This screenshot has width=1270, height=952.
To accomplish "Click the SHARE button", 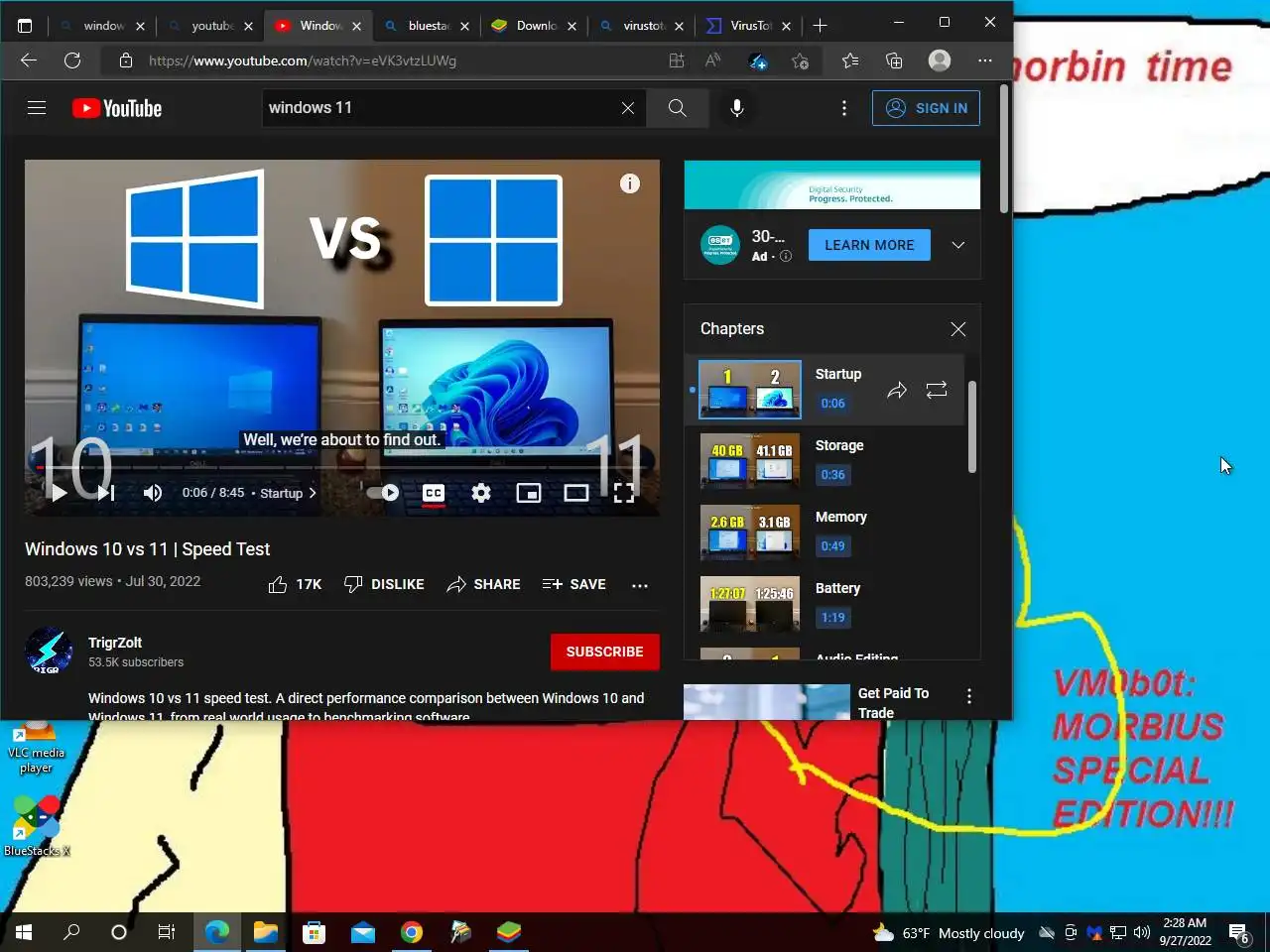I will click(483, 585).
